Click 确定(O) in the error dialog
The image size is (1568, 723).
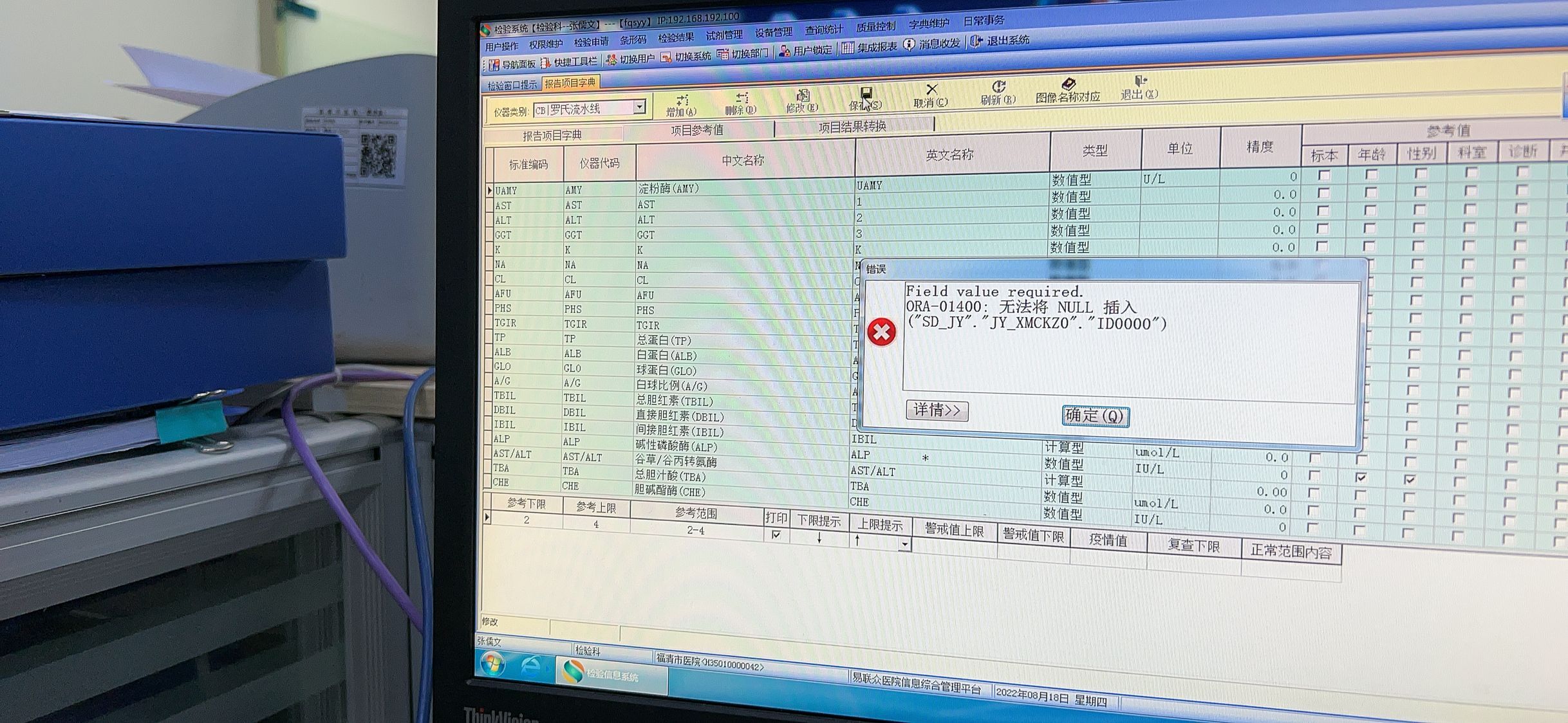click(1095, 416)
